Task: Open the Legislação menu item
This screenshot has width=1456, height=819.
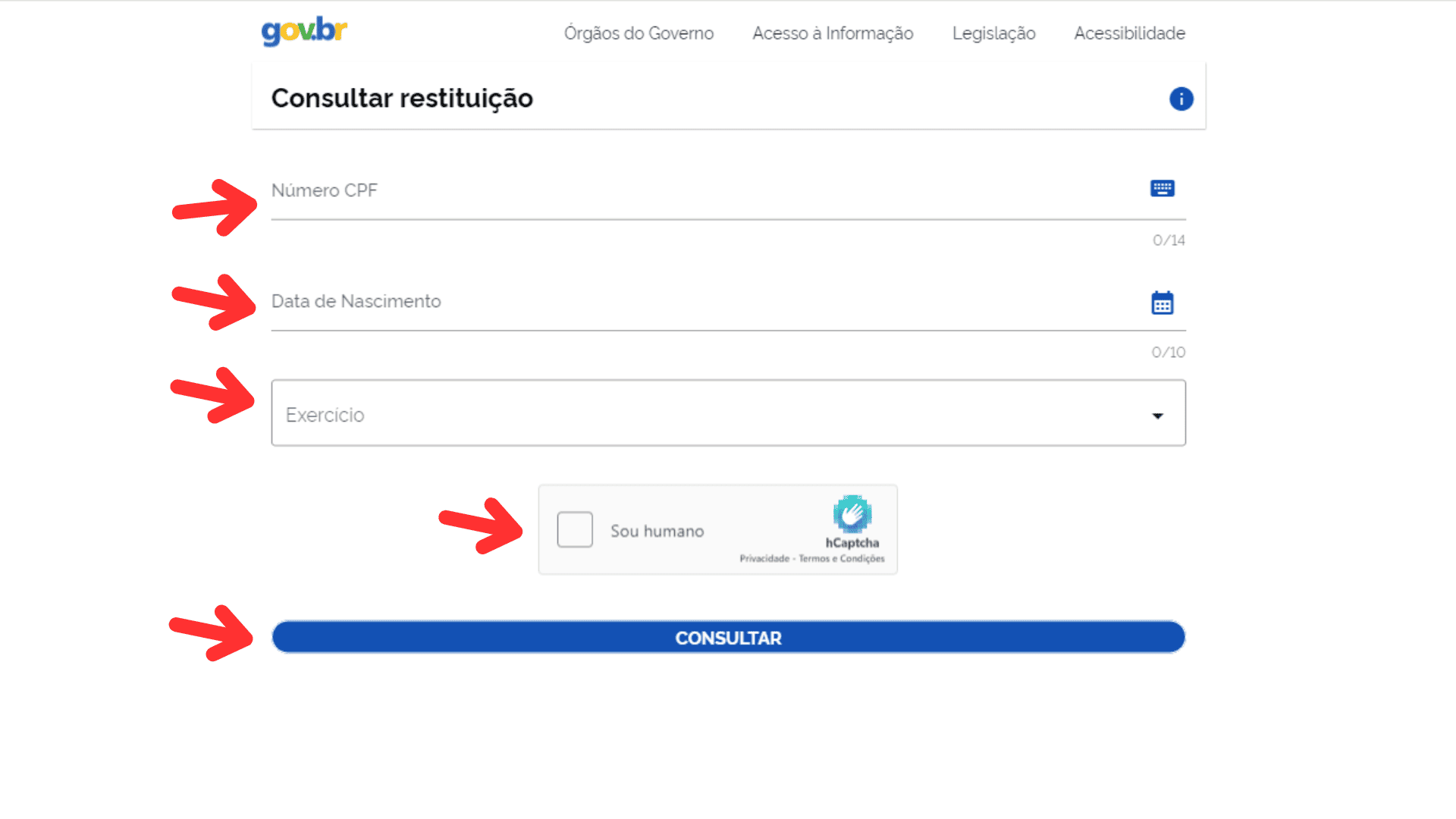Action: click(x=993, y=33)
